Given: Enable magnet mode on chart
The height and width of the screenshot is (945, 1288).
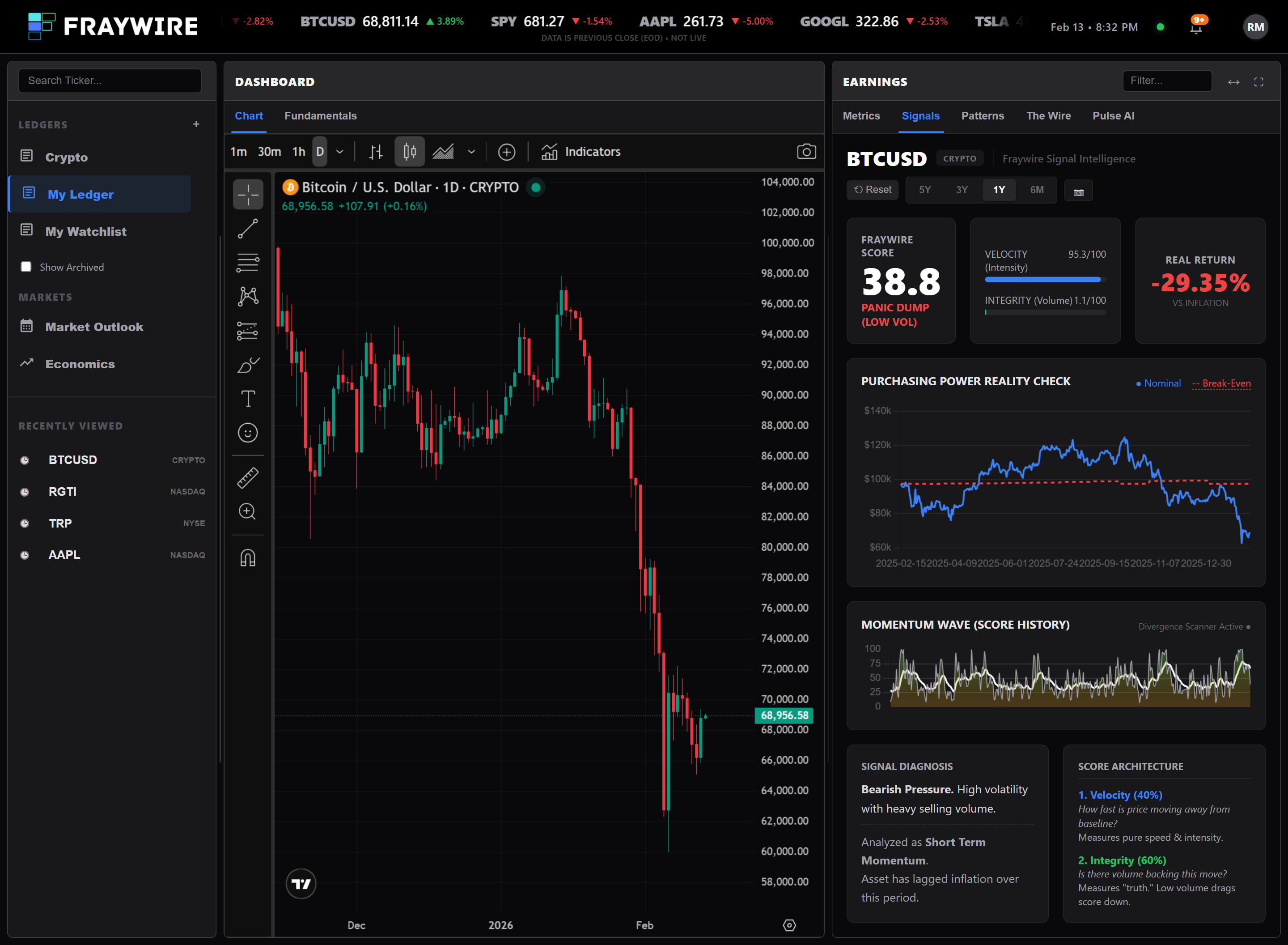Looking at the screenshot, I should [x=248, y=557].
